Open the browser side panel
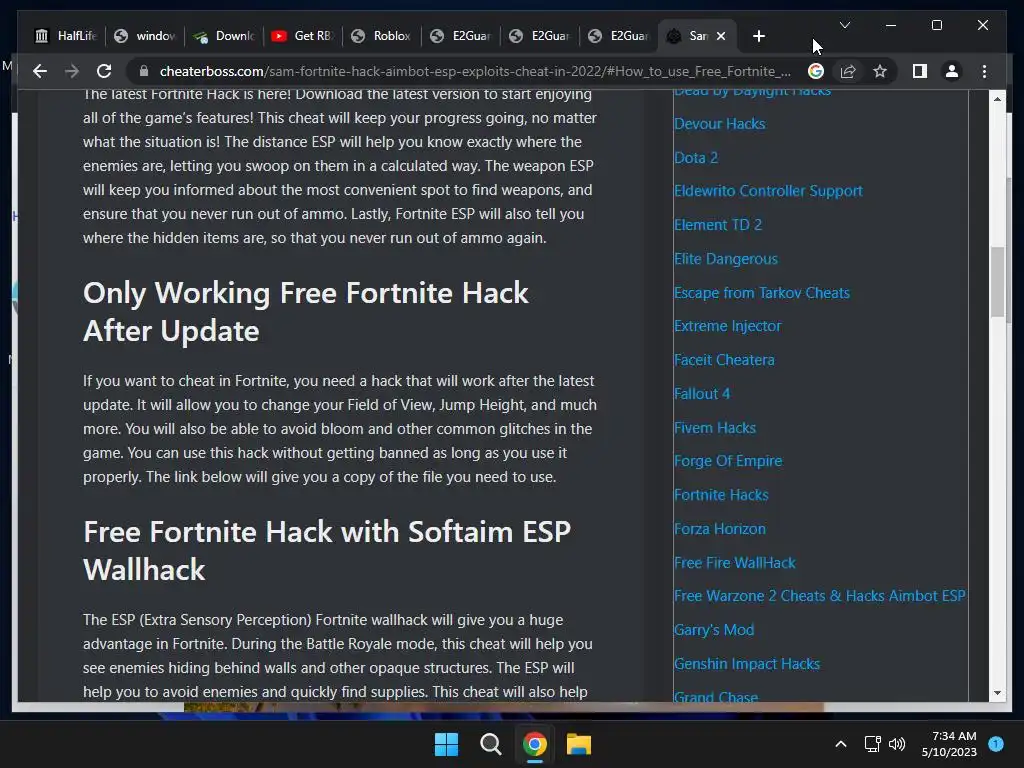The width and height of the screenshot is (1024, 768). click(920, 71)
